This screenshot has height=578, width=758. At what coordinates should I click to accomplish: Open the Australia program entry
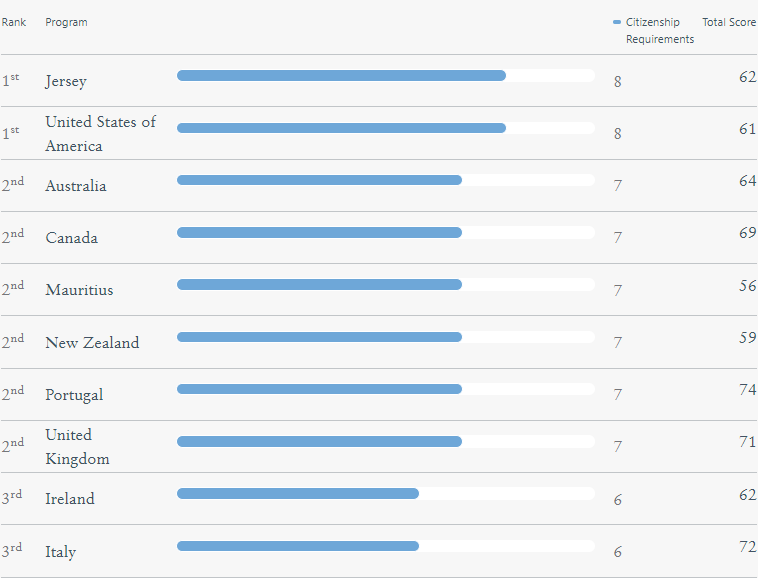pos(76,186)
